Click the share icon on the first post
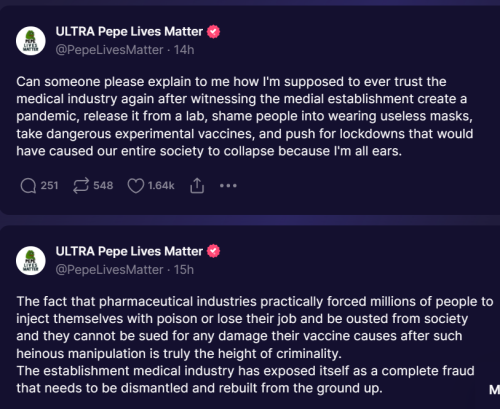Image resolution: width=500 pixels, height=409 pixels. [197, 186]
